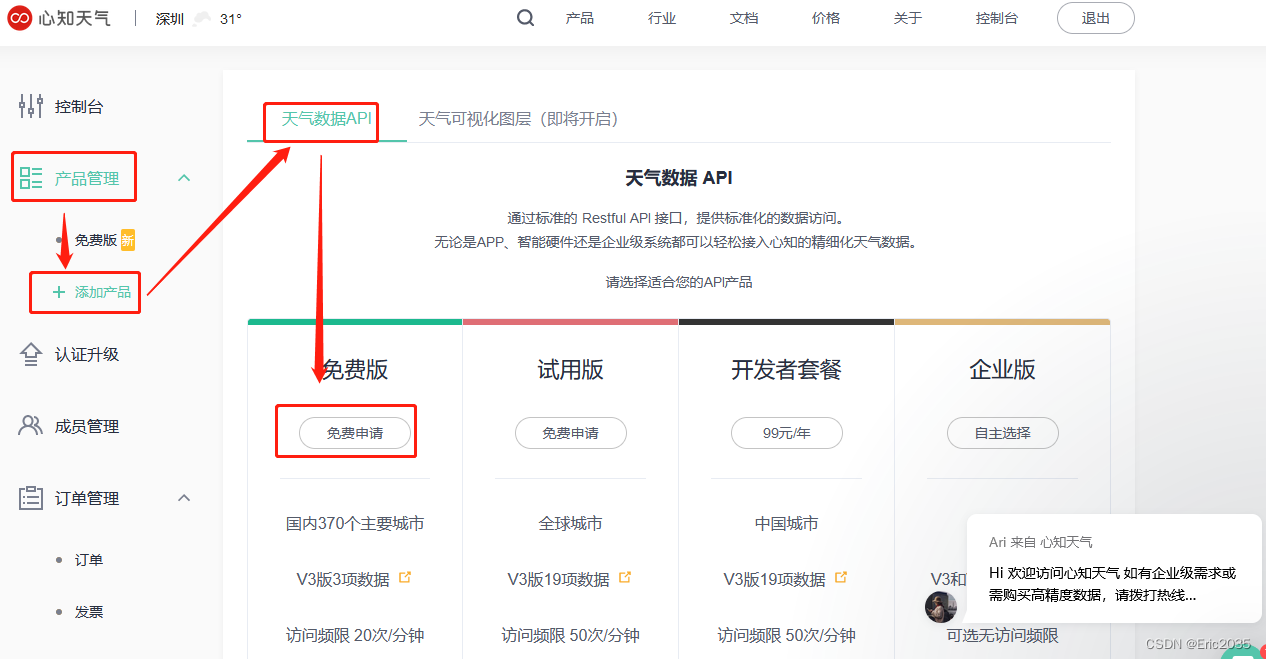The height and width of the screenshot is (659, 1266).
Task: Click the 新 badge next to 免费版
Action: pyautogui.click(x=128, y=240)
